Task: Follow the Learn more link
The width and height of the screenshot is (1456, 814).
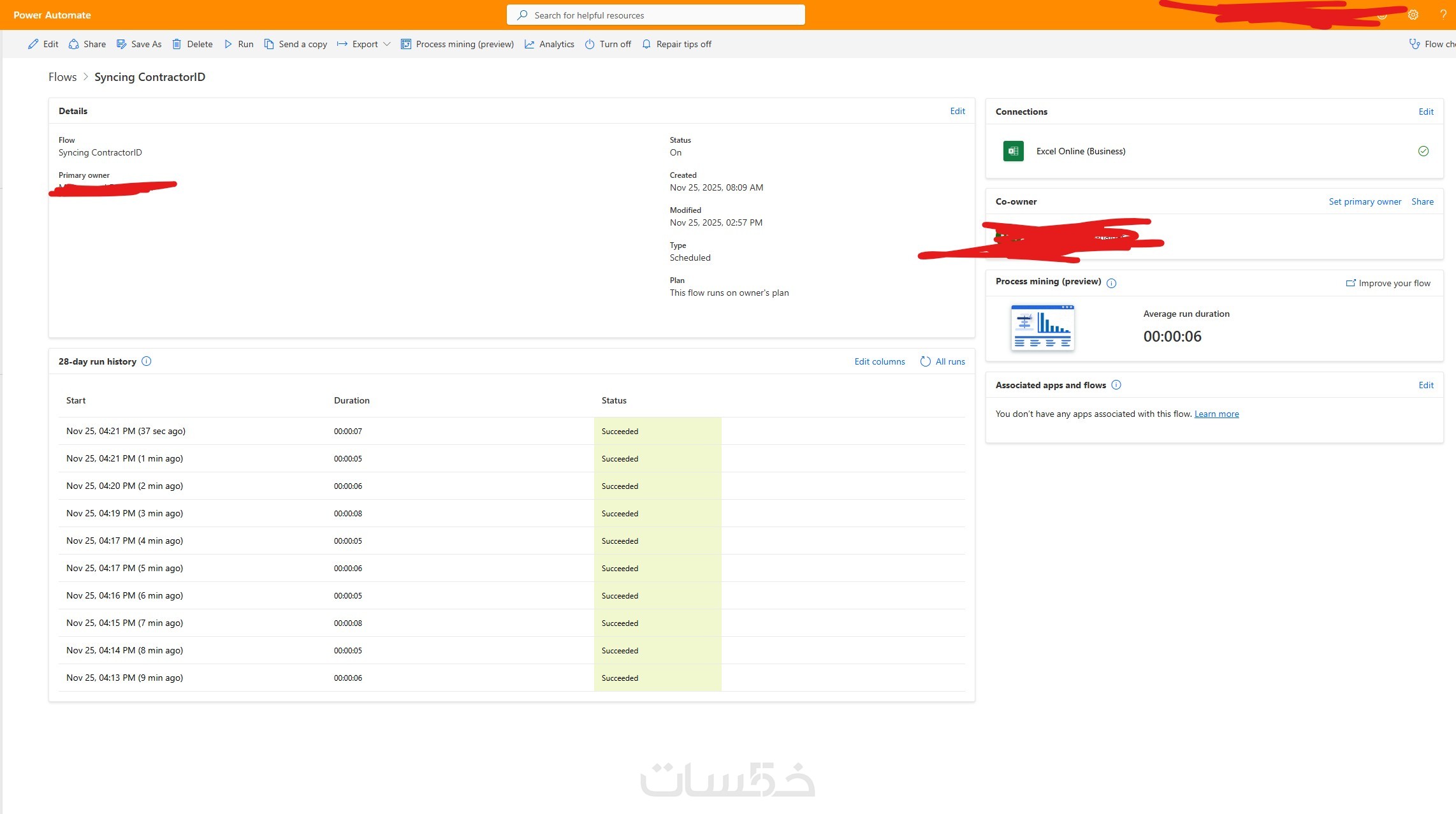Action: (x=1216, y=414)
